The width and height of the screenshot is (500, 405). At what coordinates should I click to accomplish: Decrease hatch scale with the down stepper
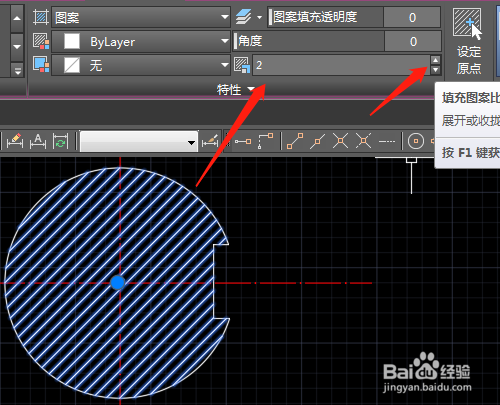click(435, 70)
